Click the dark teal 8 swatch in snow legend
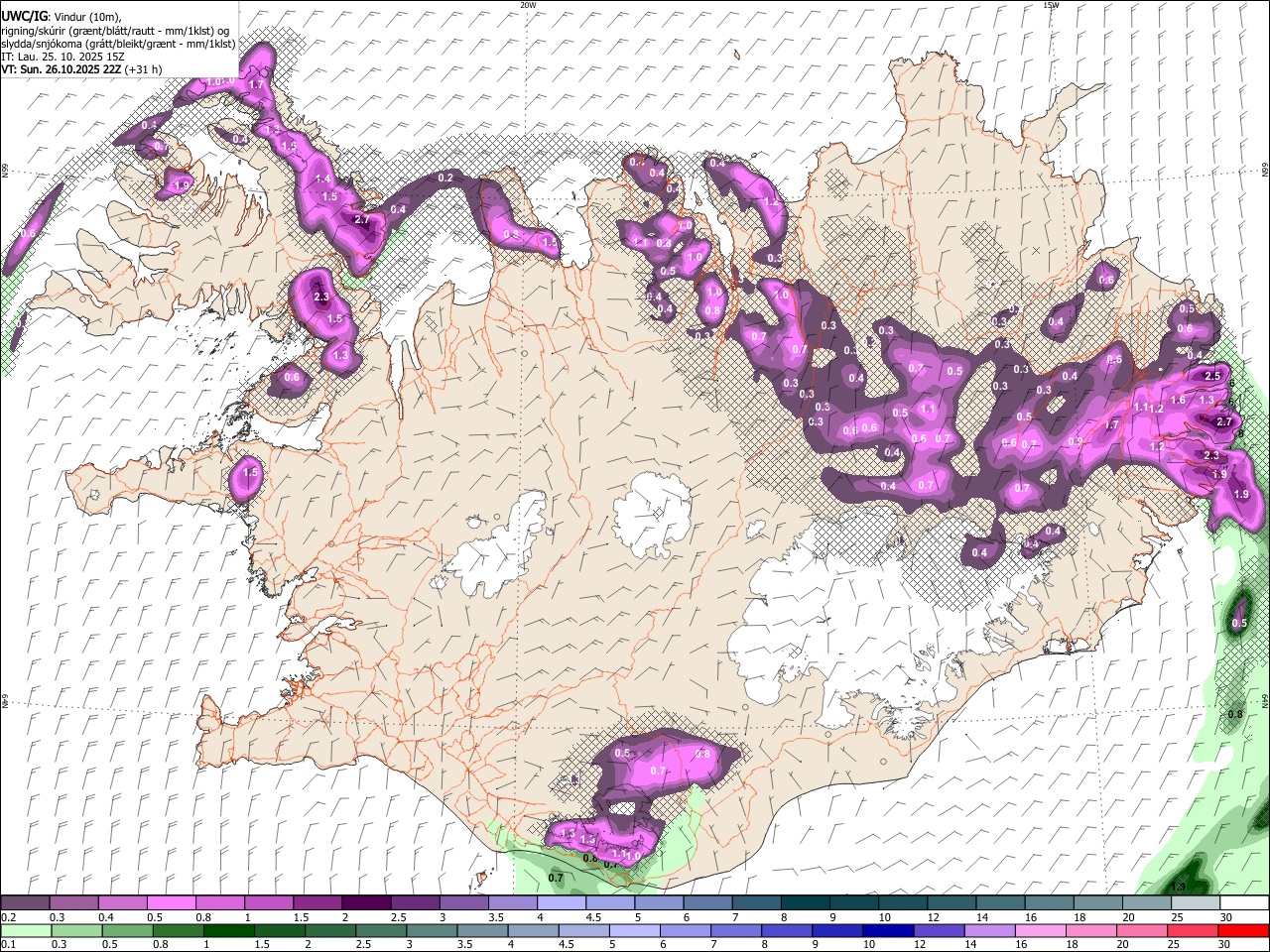The height and width of the screenshot is (952, 1270). (x=806, y=903)
